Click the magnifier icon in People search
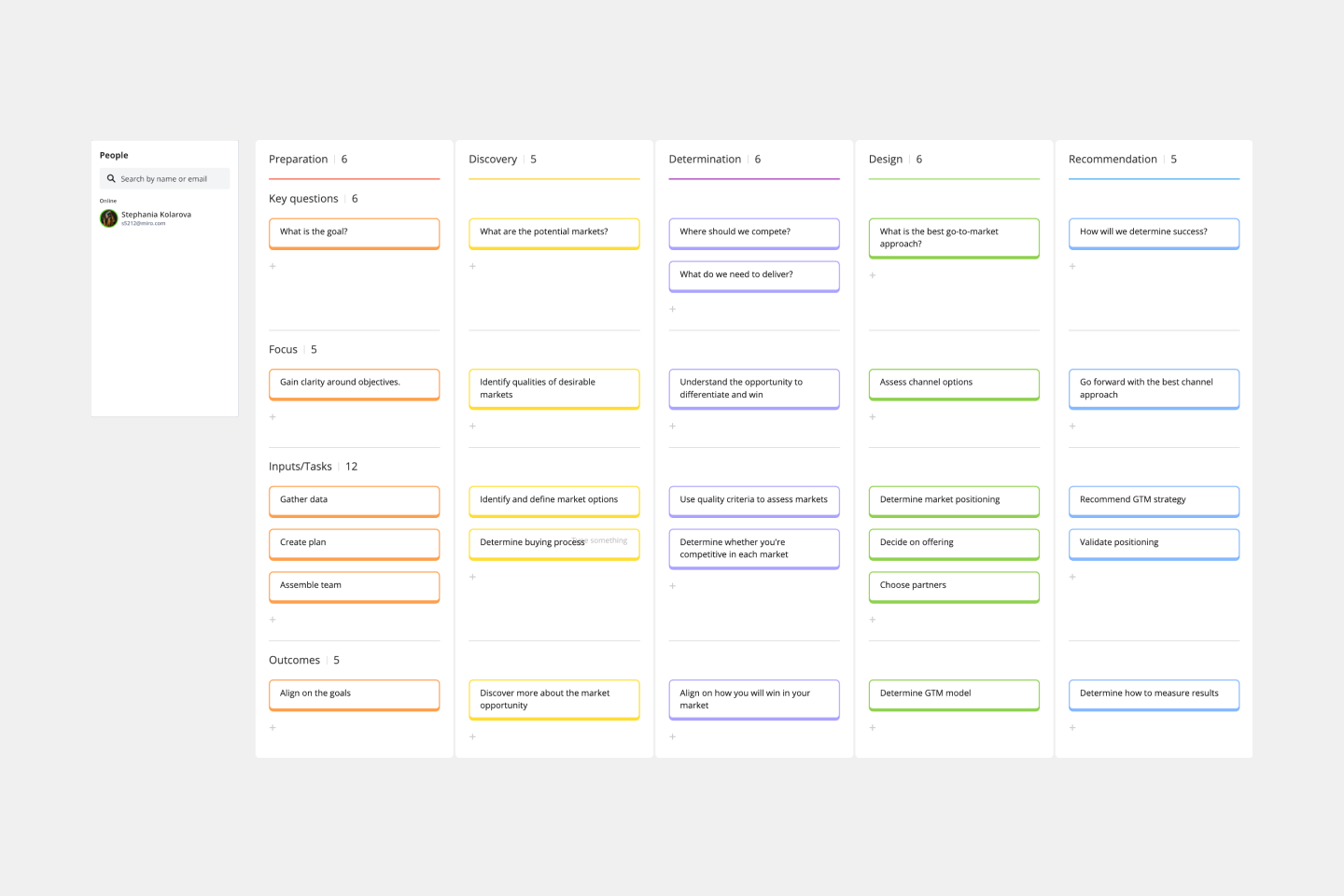This screenshot has height=896, width=1344. 111,179
